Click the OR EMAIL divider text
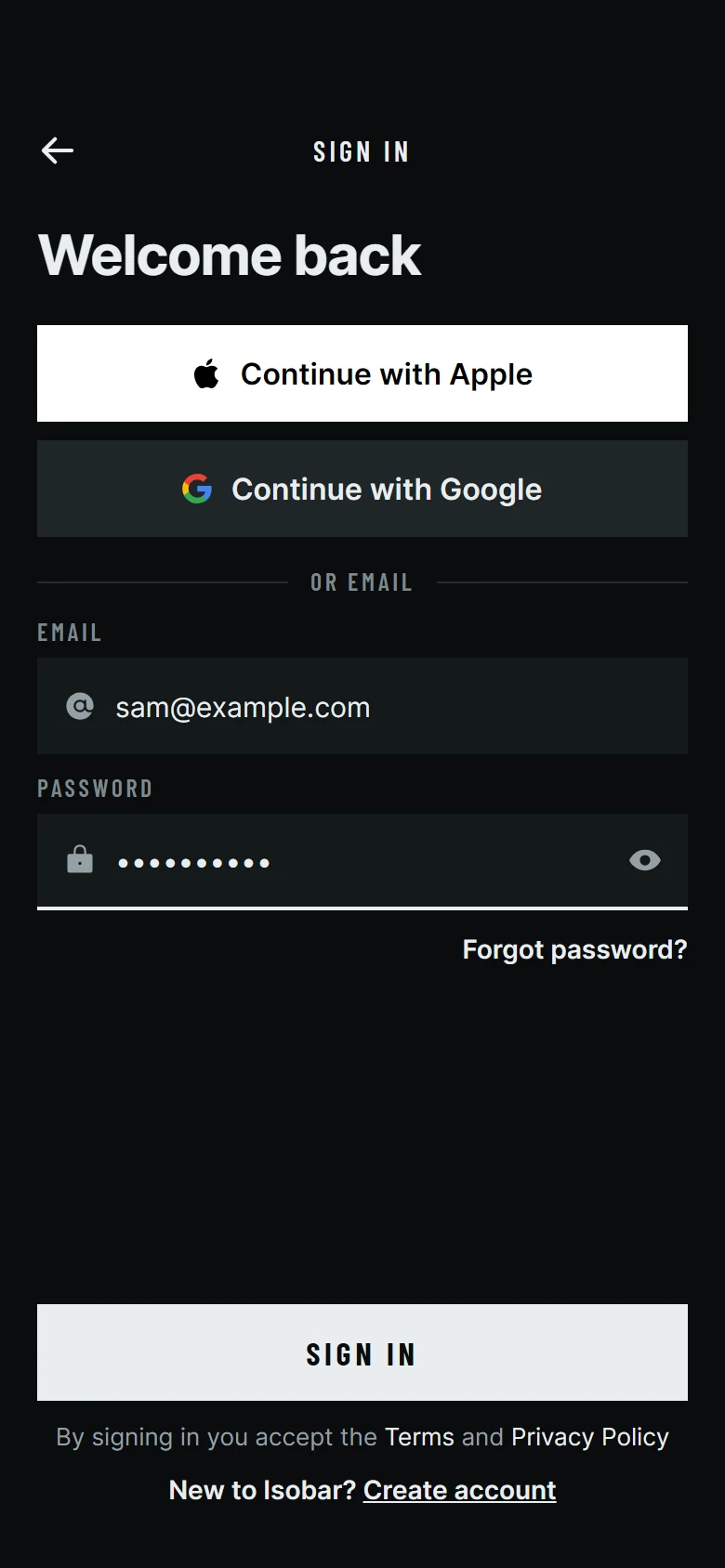 (x=362, y=582)
